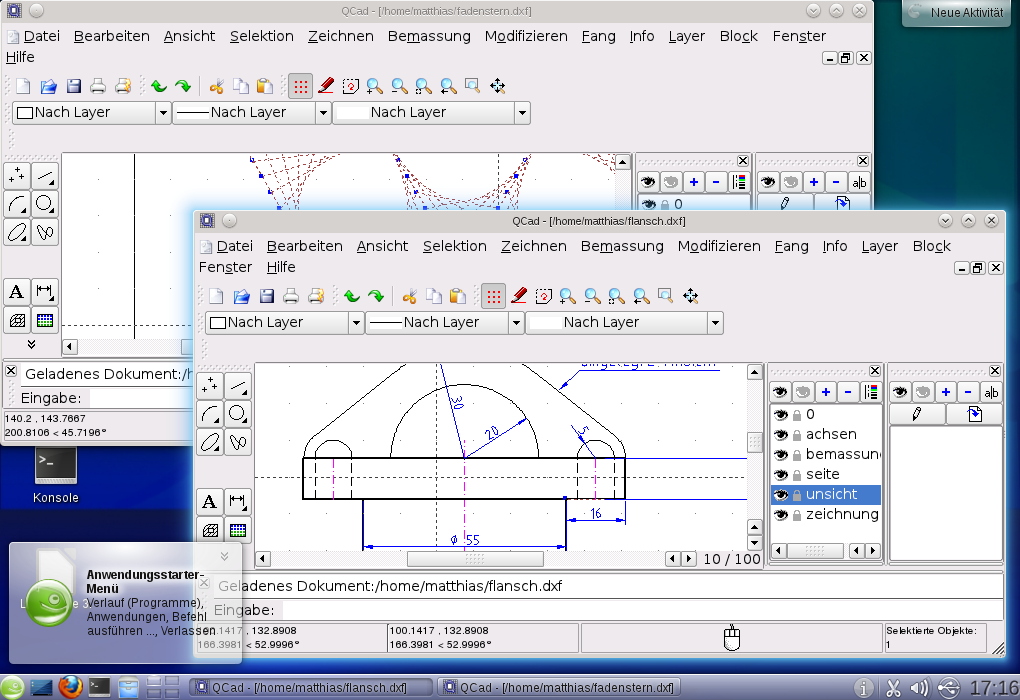Select Text tool in flansch window toolbox
The height and width of the screenshot is (700, 1020).
point(210,502)
